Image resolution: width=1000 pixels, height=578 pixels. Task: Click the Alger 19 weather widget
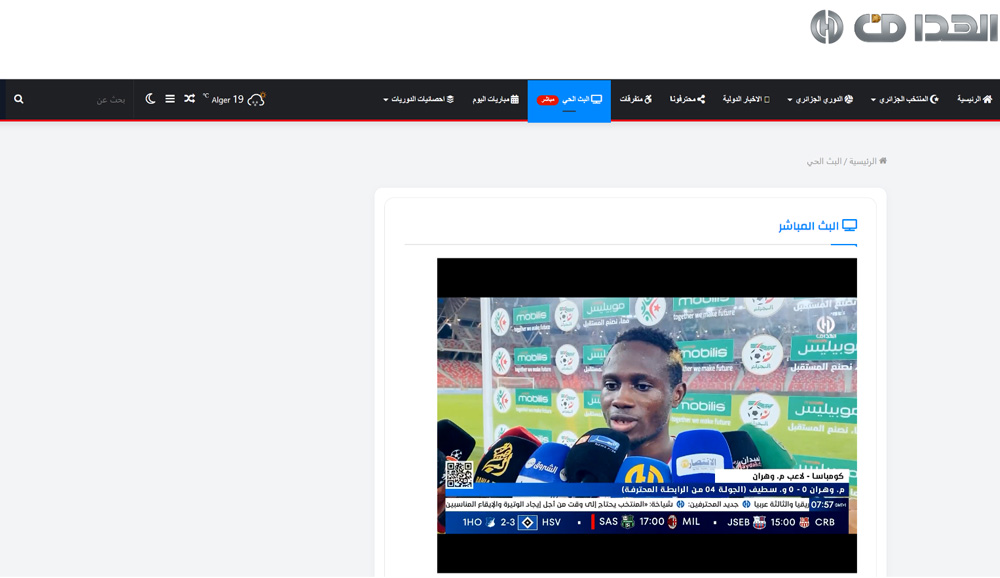click(234, 99)
